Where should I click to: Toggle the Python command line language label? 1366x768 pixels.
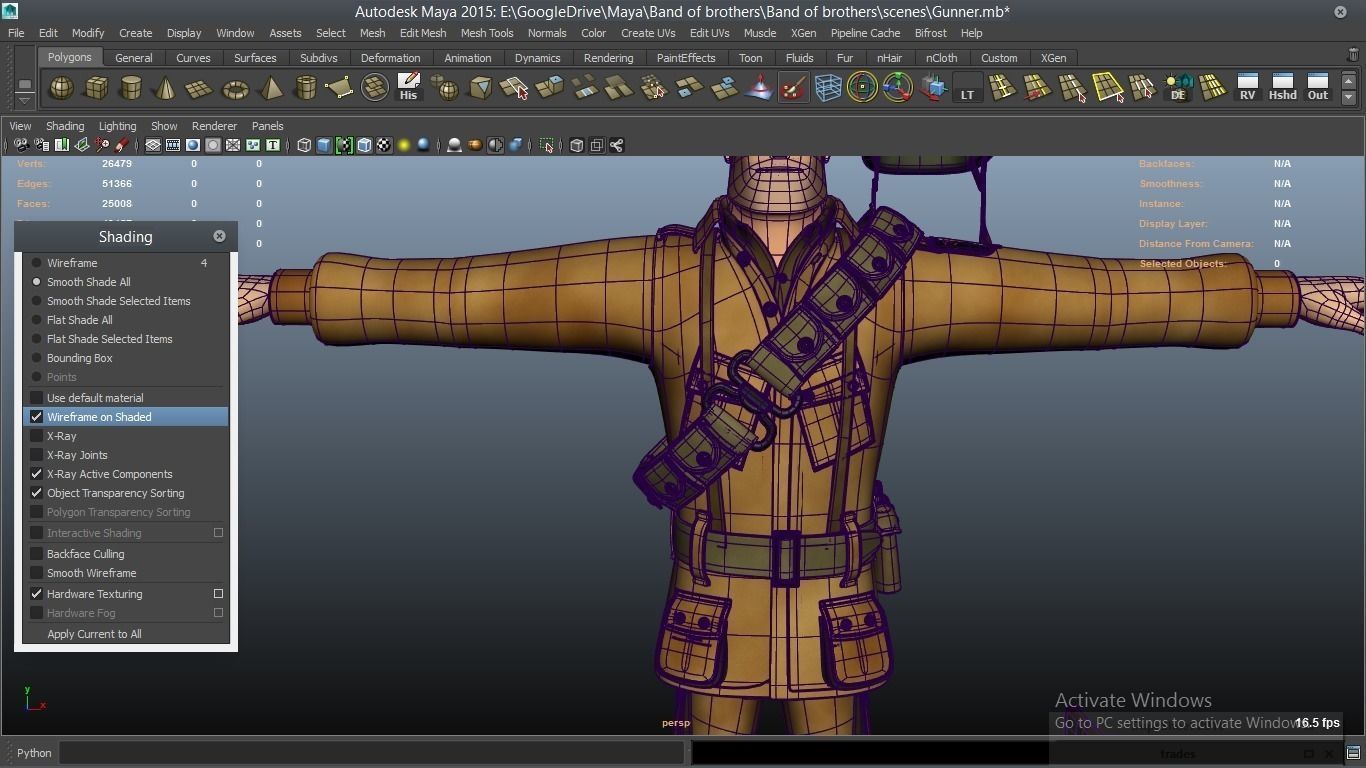[34, 753]
